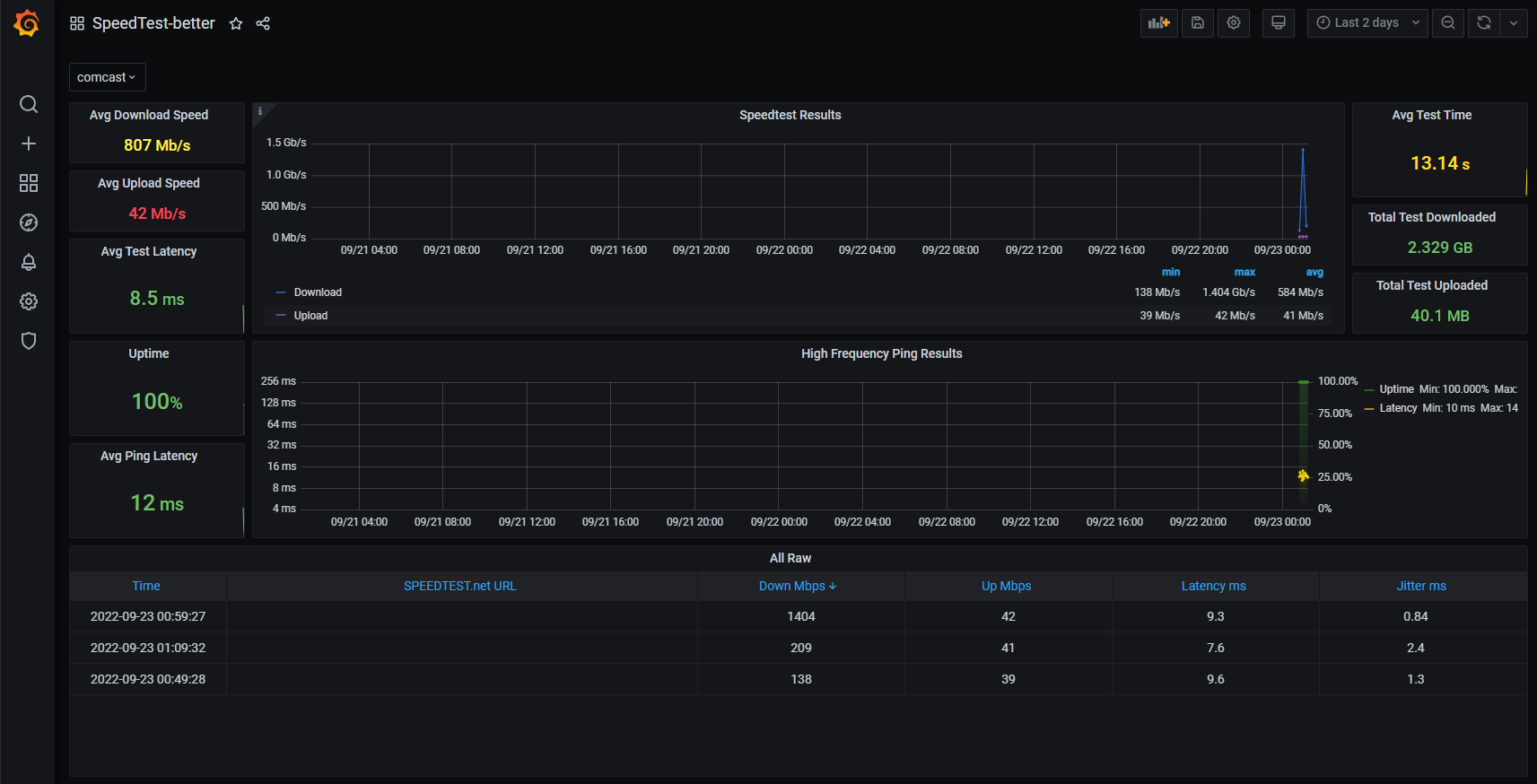Toggle the Download series in the legend
1537x784 pixels.
click(318, 292)
